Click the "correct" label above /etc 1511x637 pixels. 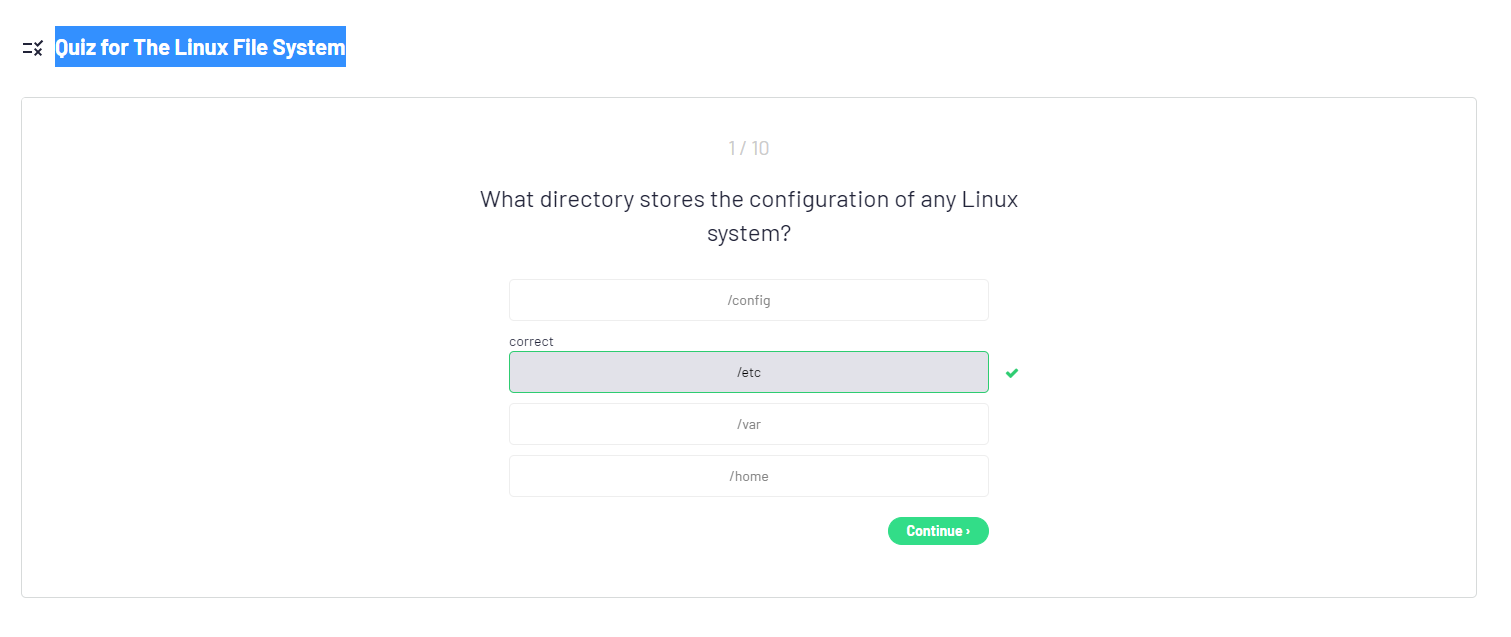(x=531, y=342)
